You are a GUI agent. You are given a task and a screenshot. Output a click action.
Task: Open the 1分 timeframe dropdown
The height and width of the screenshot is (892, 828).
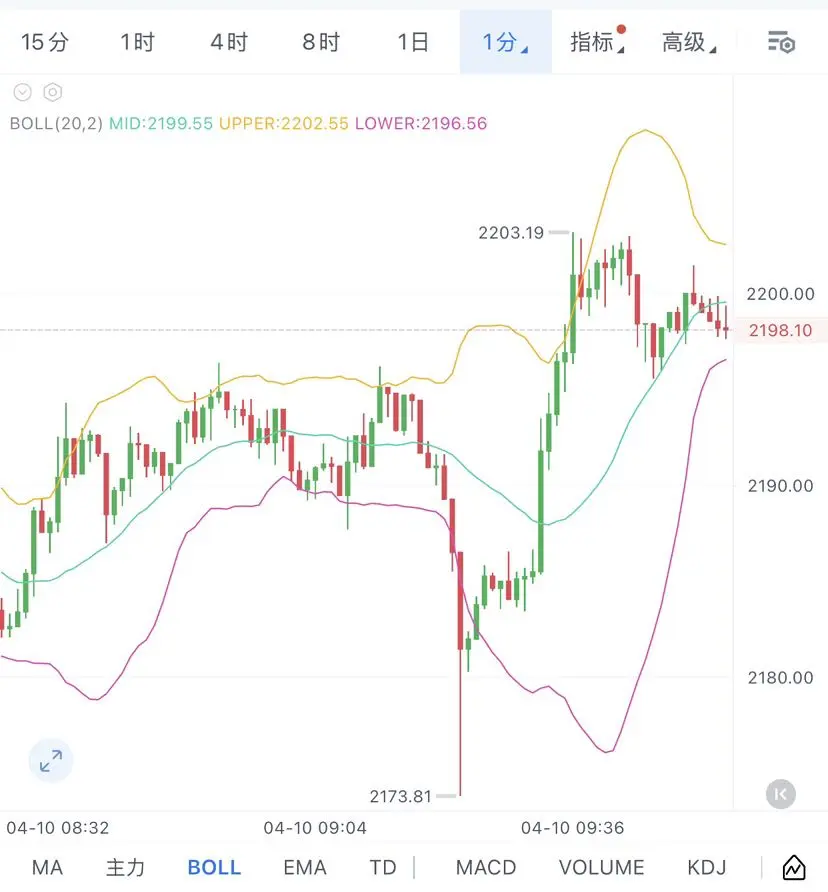(x=505, y=42)
